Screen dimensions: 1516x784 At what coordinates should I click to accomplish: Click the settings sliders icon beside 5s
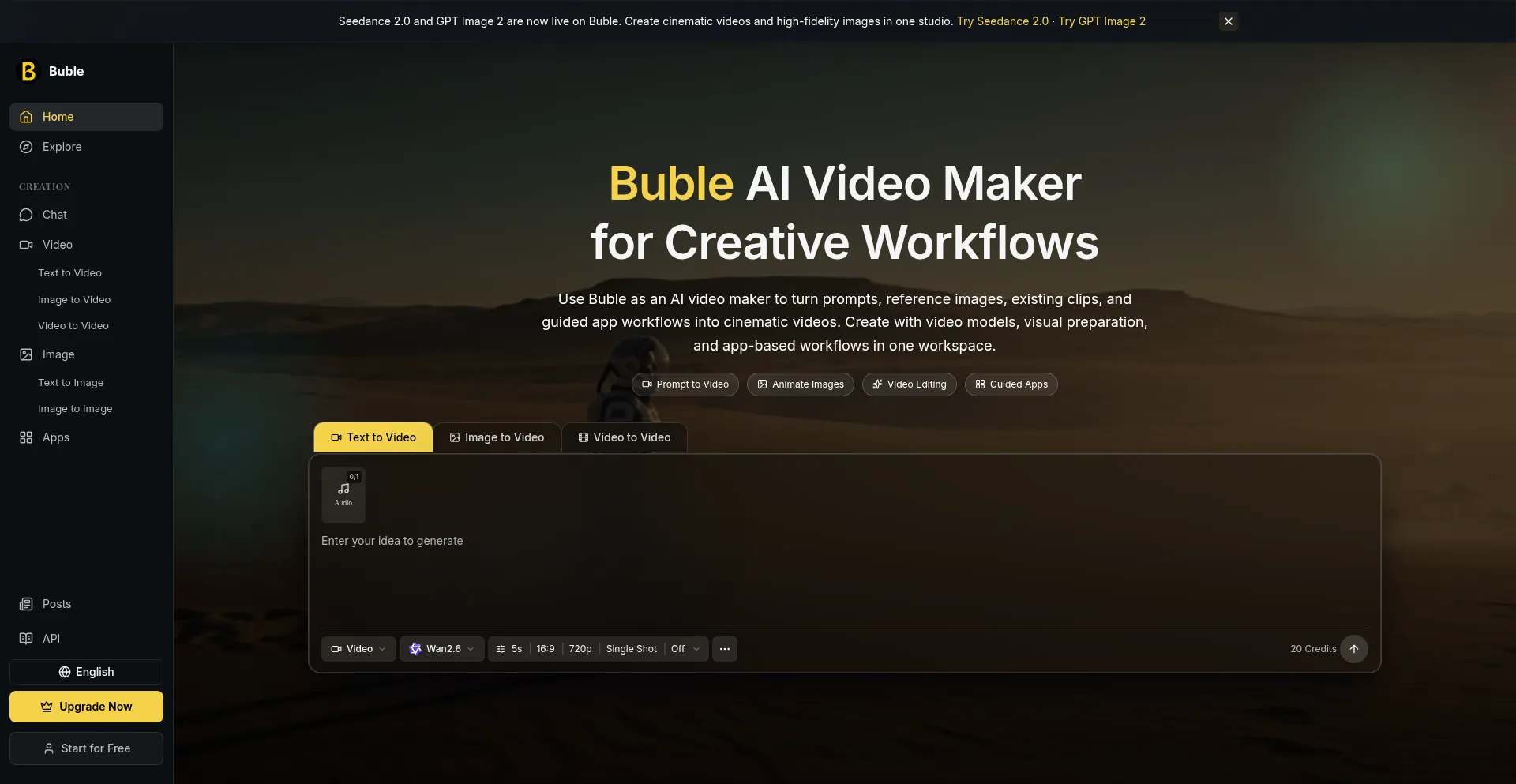(x=501, y=649)
